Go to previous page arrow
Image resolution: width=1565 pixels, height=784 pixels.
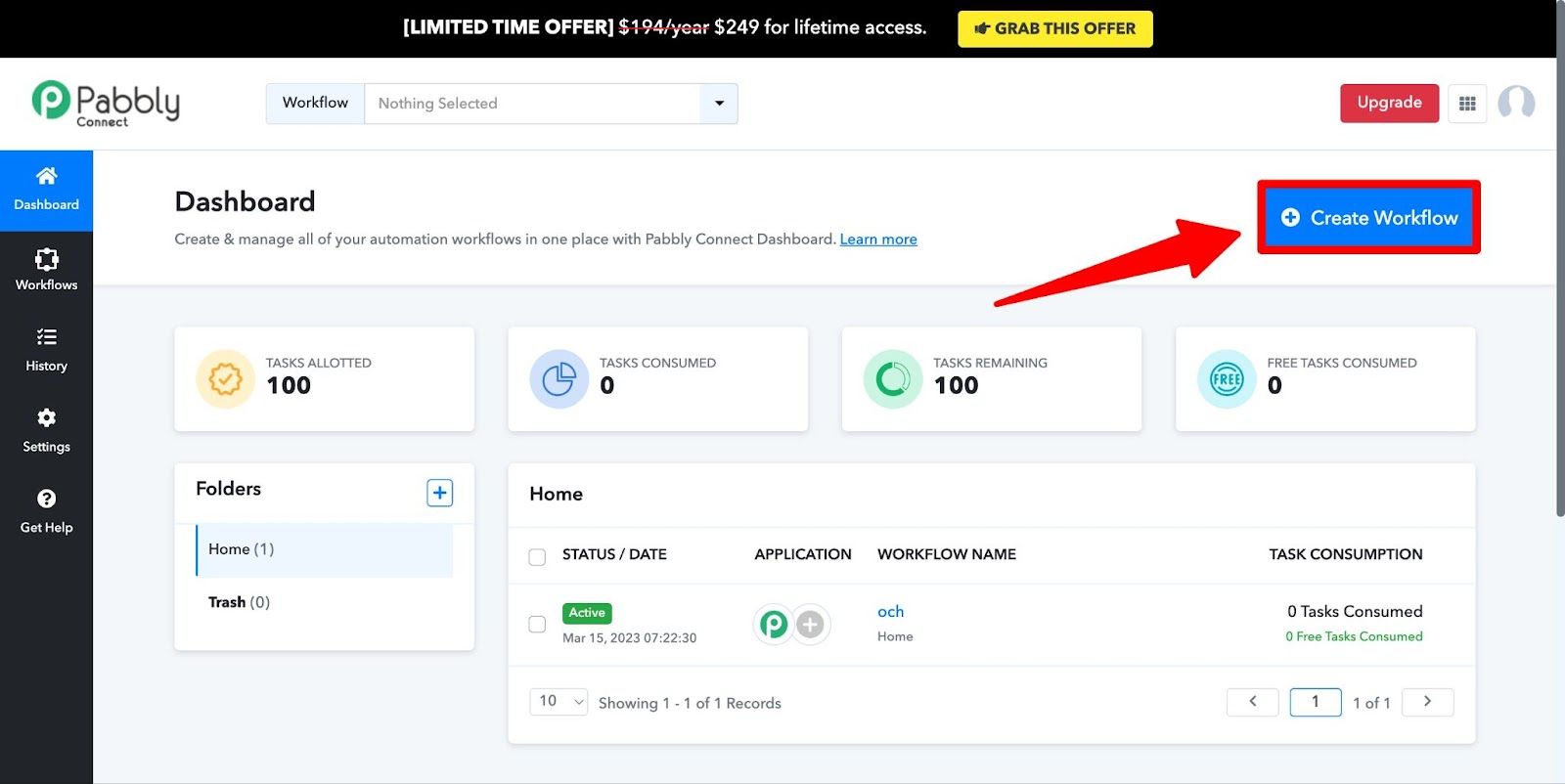pyautogui.click(x=1252, y=702)
